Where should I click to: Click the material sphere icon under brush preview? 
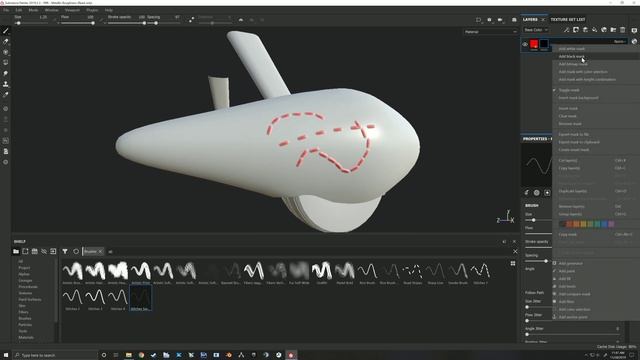537,193
